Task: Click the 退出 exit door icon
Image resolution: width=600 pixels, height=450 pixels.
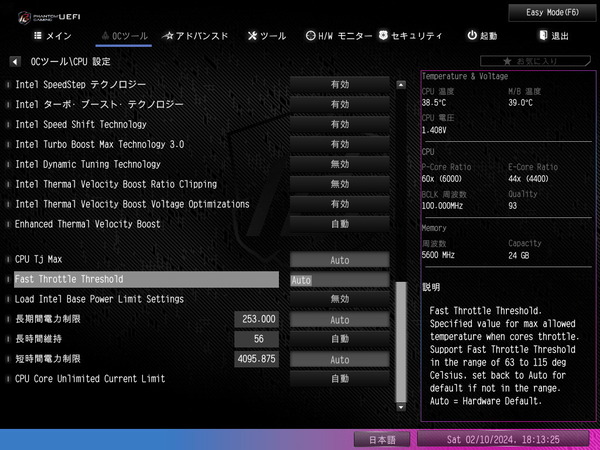Action: tap(543, 36)
